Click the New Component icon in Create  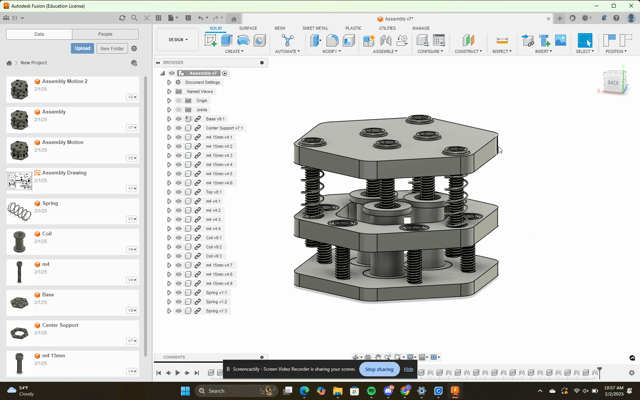point(212,40)
